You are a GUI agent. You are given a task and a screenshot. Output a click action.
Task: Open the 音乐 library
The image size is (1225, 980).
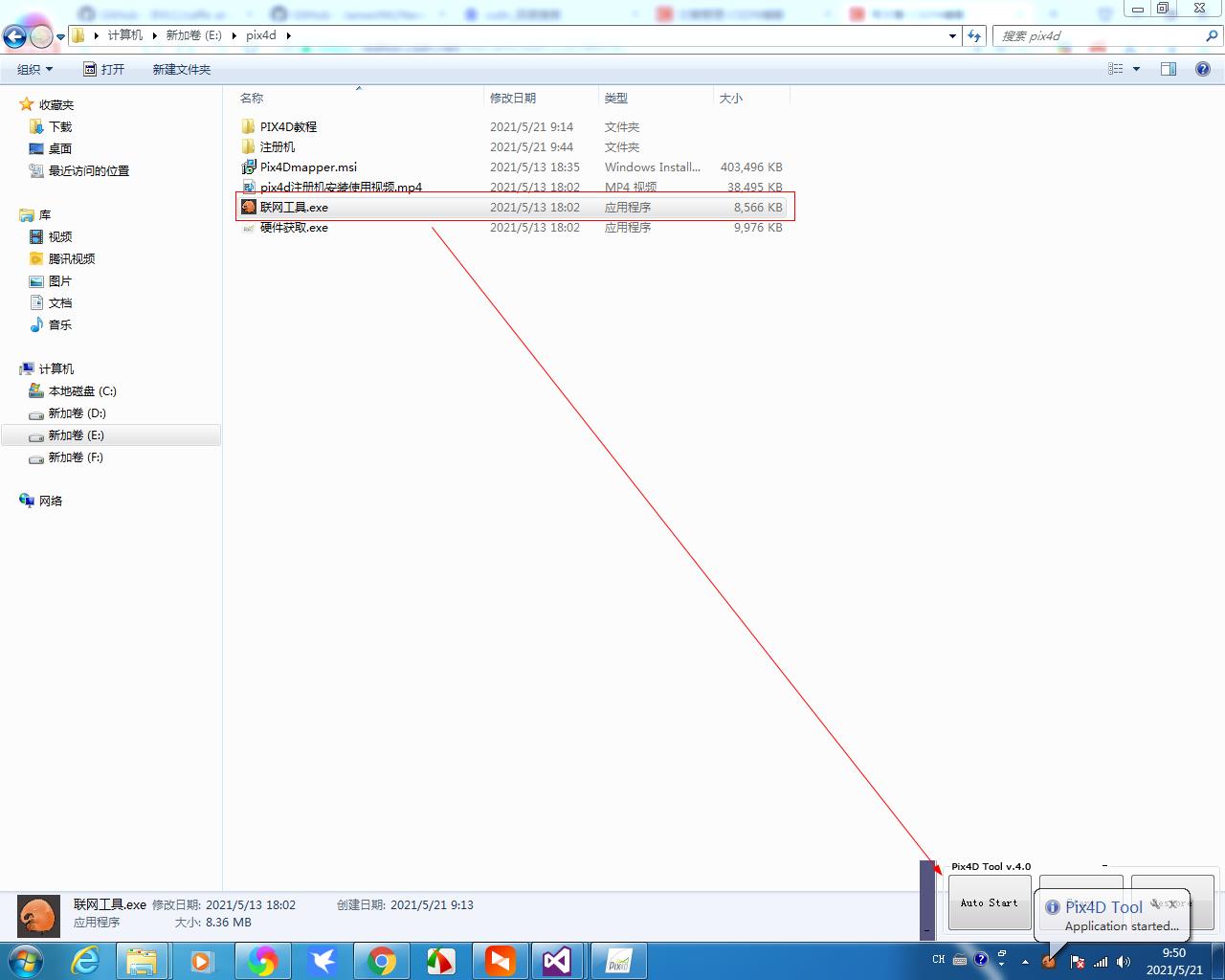pos(60,324)
